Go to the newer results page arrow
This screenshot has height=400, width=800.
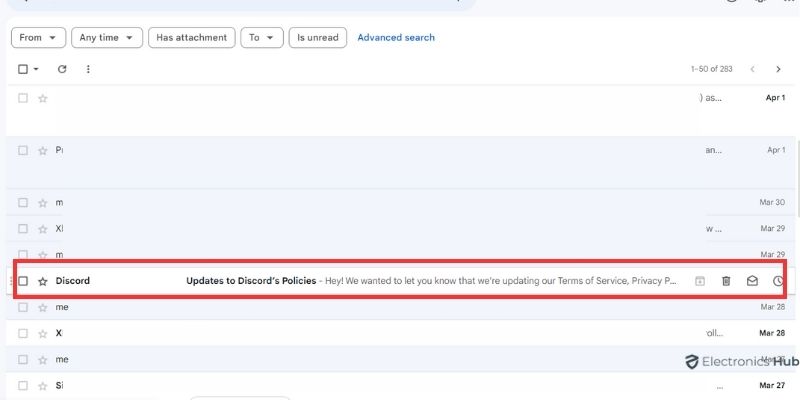752,69
